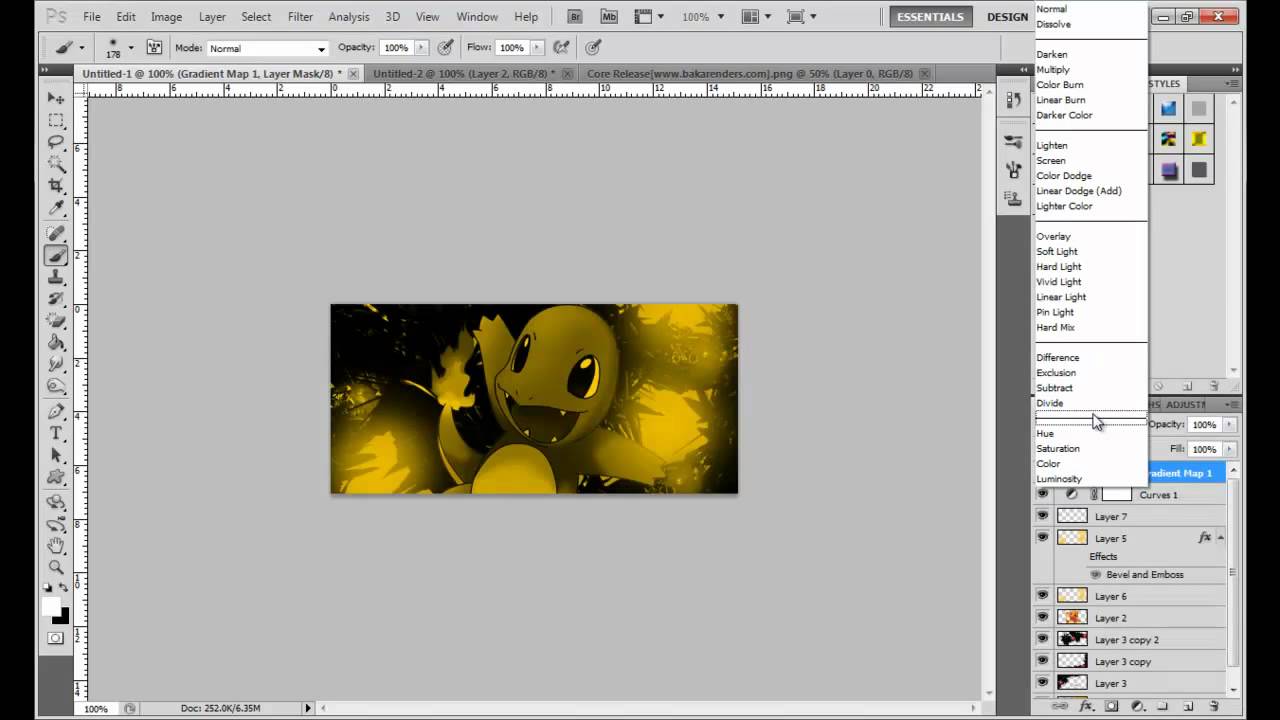
Task: Toggle tablet pressure controls opacity
Action: coord(445,47)
